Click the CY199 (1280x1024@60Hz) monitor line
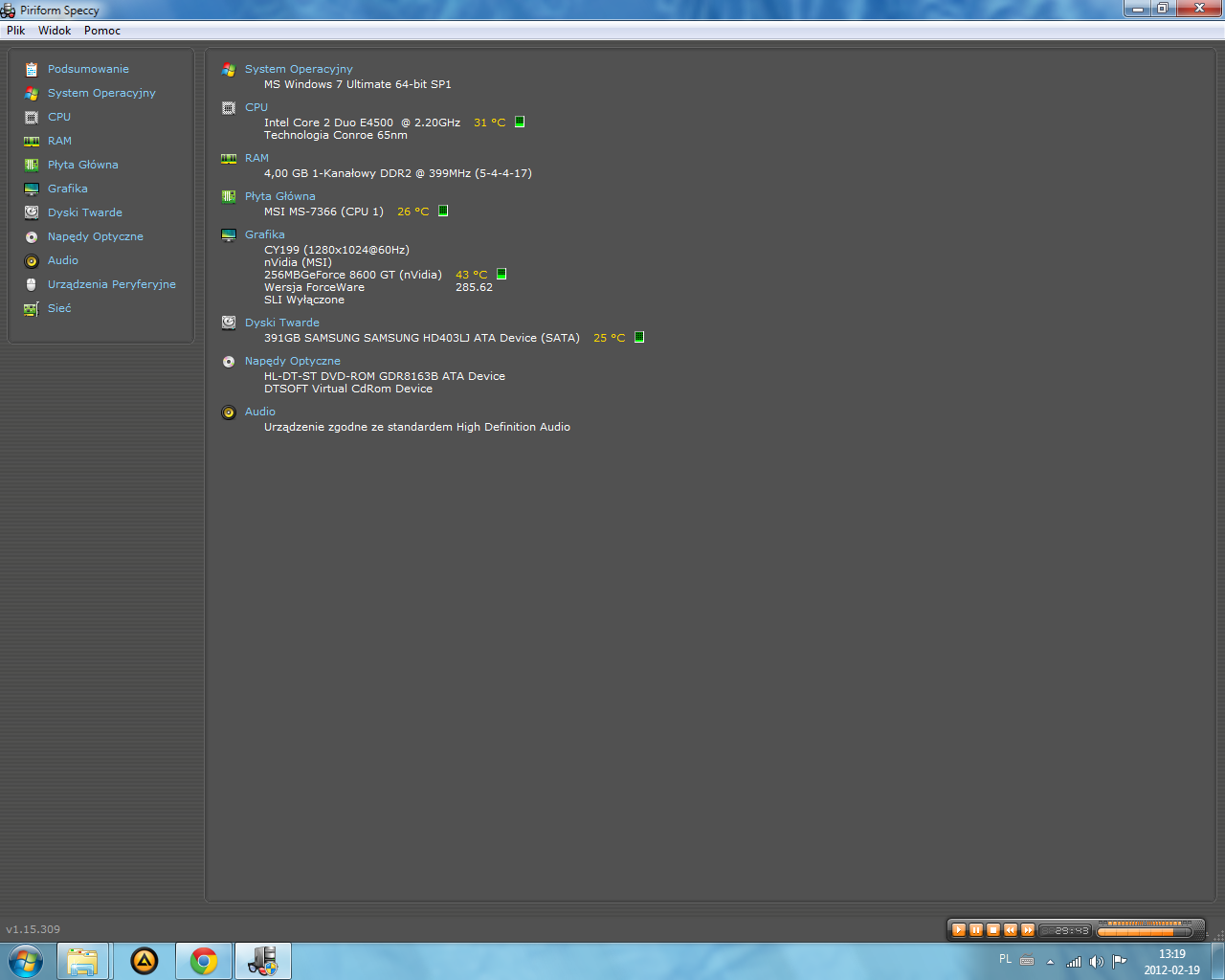1225x980 pixels. [x=337, y=250]
